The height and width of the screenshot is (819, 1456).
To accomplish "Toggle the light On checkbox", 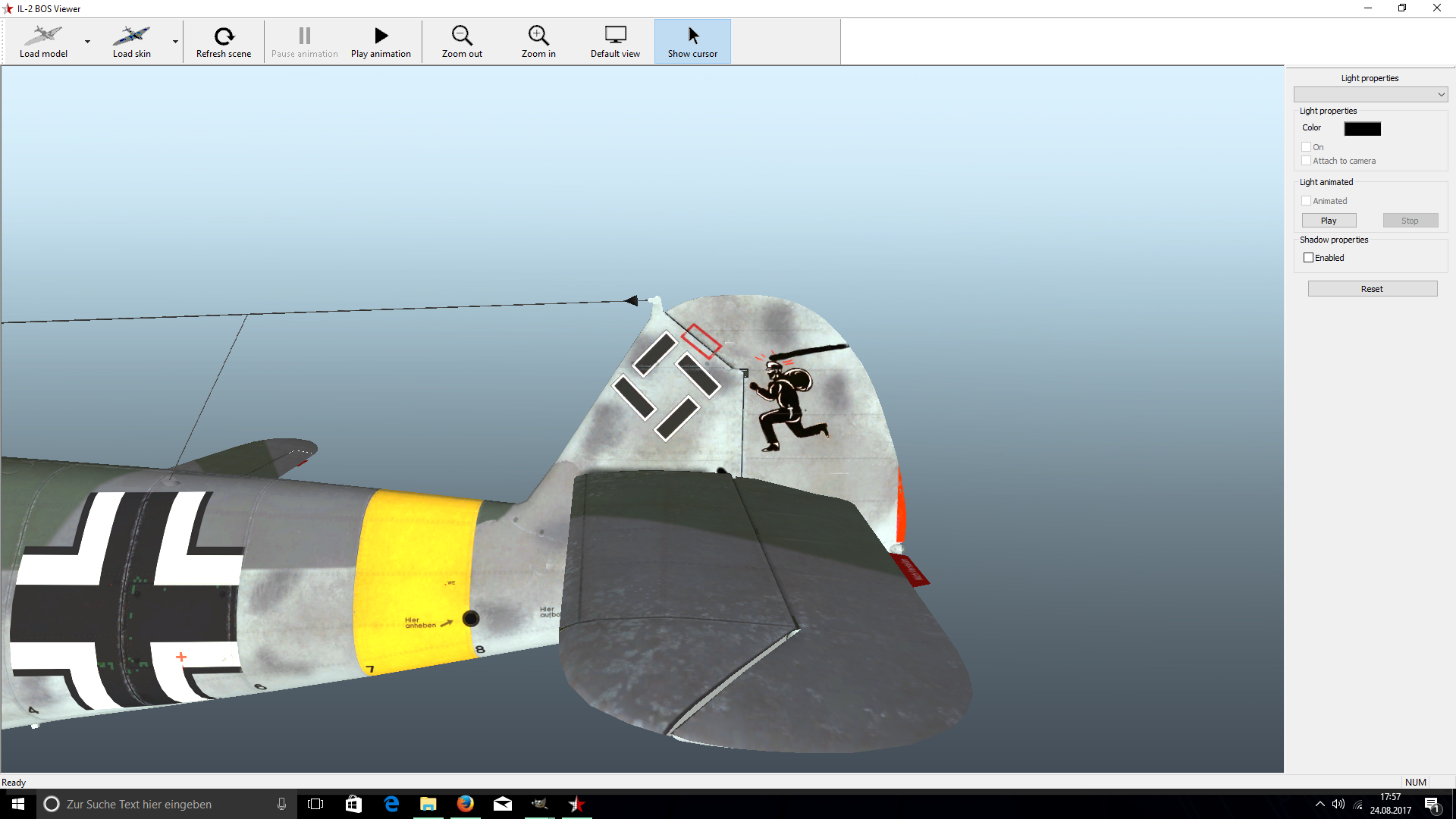I will point(1306,147).
